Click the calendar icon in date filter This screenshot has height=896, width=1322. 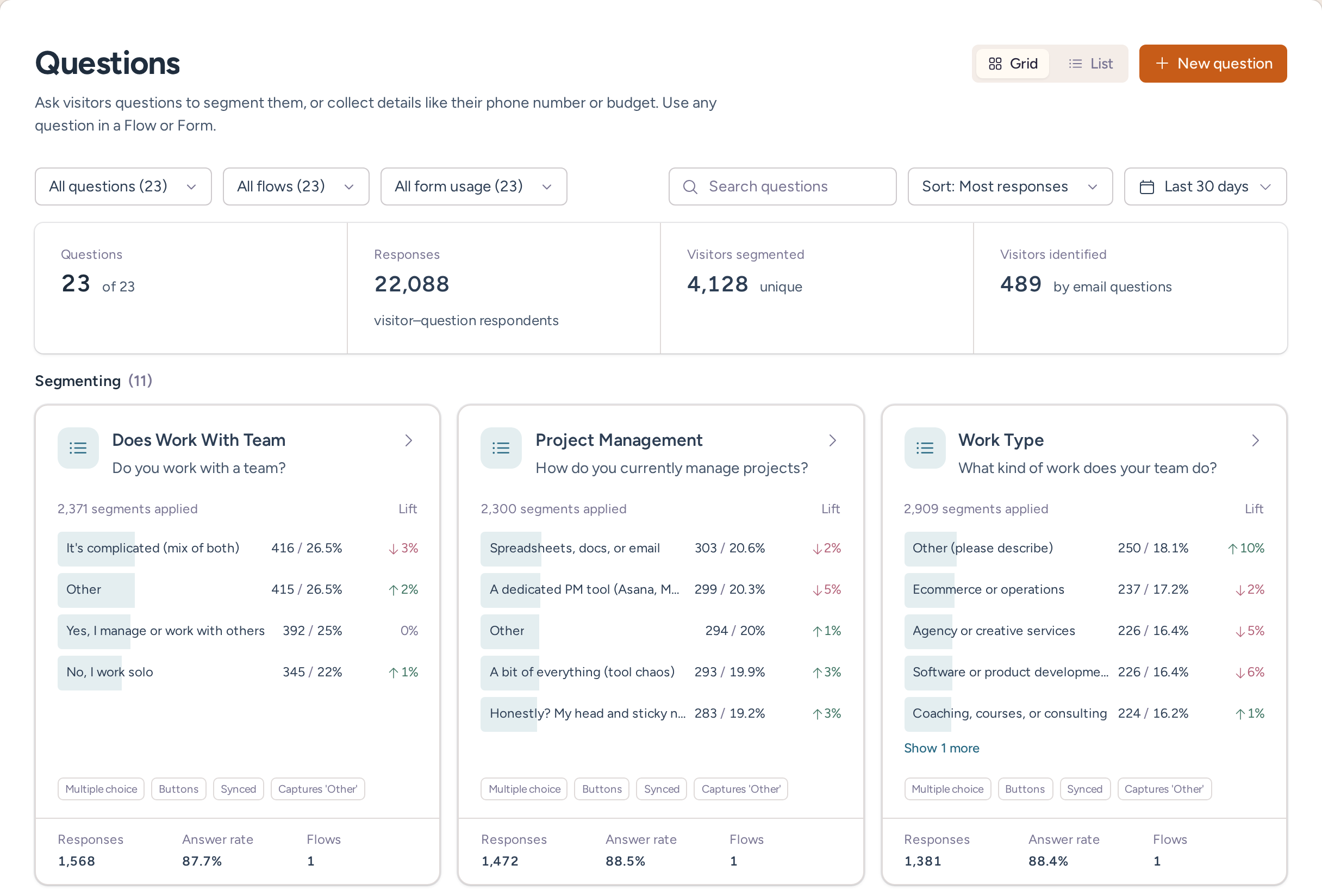pyautogui.click(x=1147, y=186)
